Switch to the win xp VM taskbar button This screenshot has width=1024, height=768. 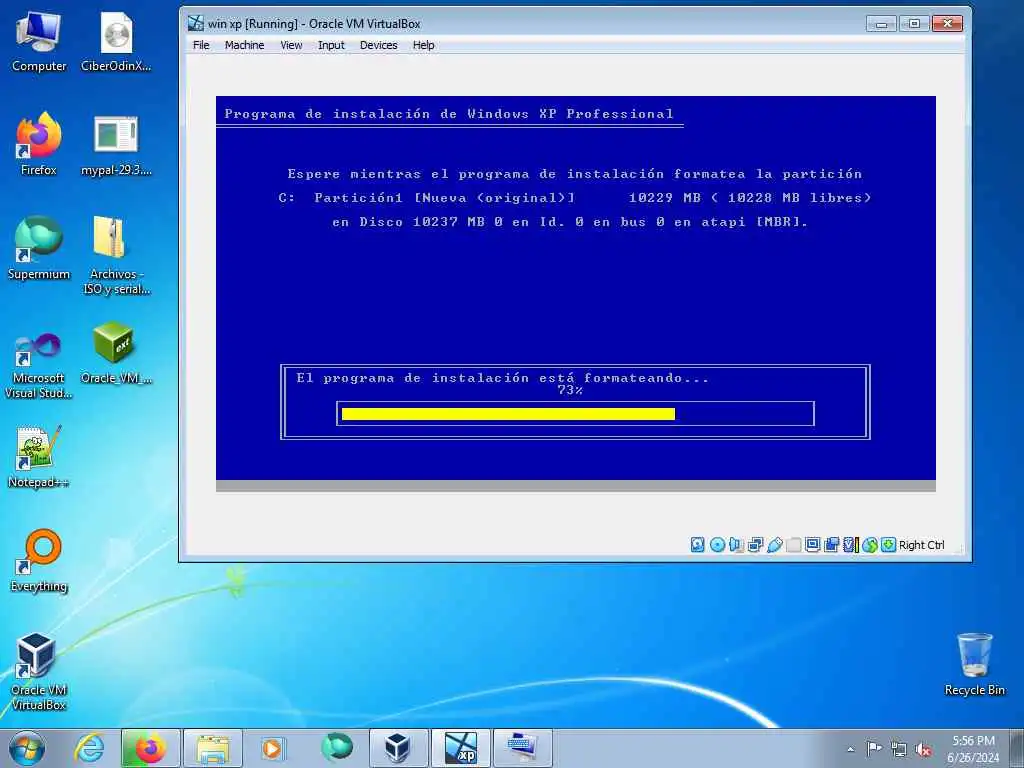(460, 748)
